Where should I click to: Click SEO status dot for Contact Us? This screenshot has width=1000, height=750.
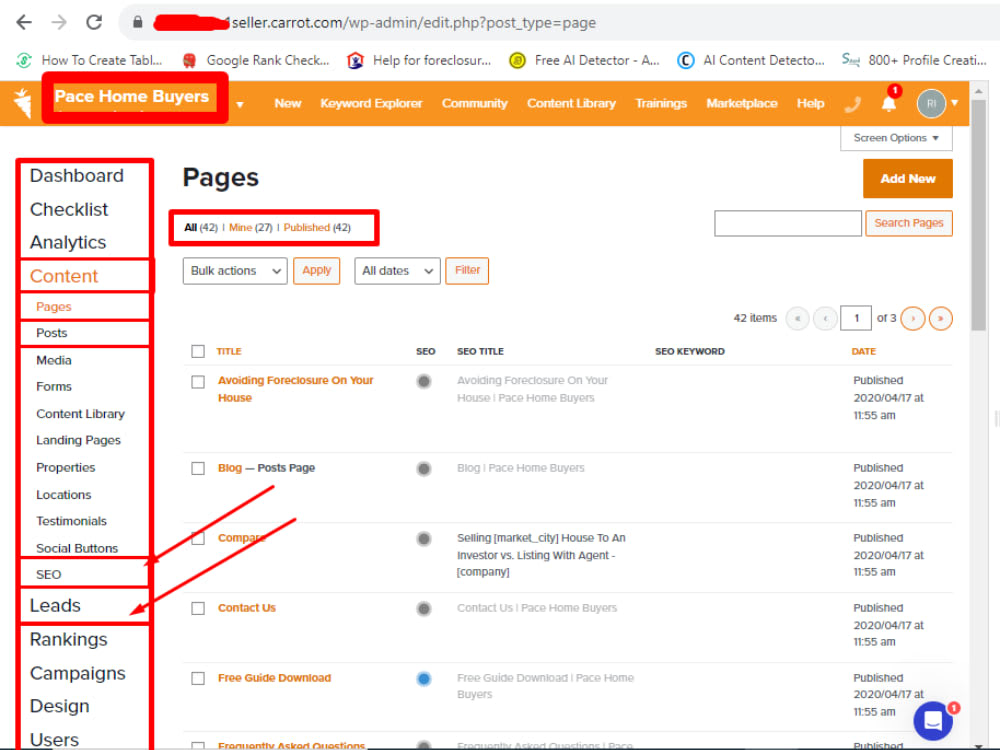coord(423,608)
